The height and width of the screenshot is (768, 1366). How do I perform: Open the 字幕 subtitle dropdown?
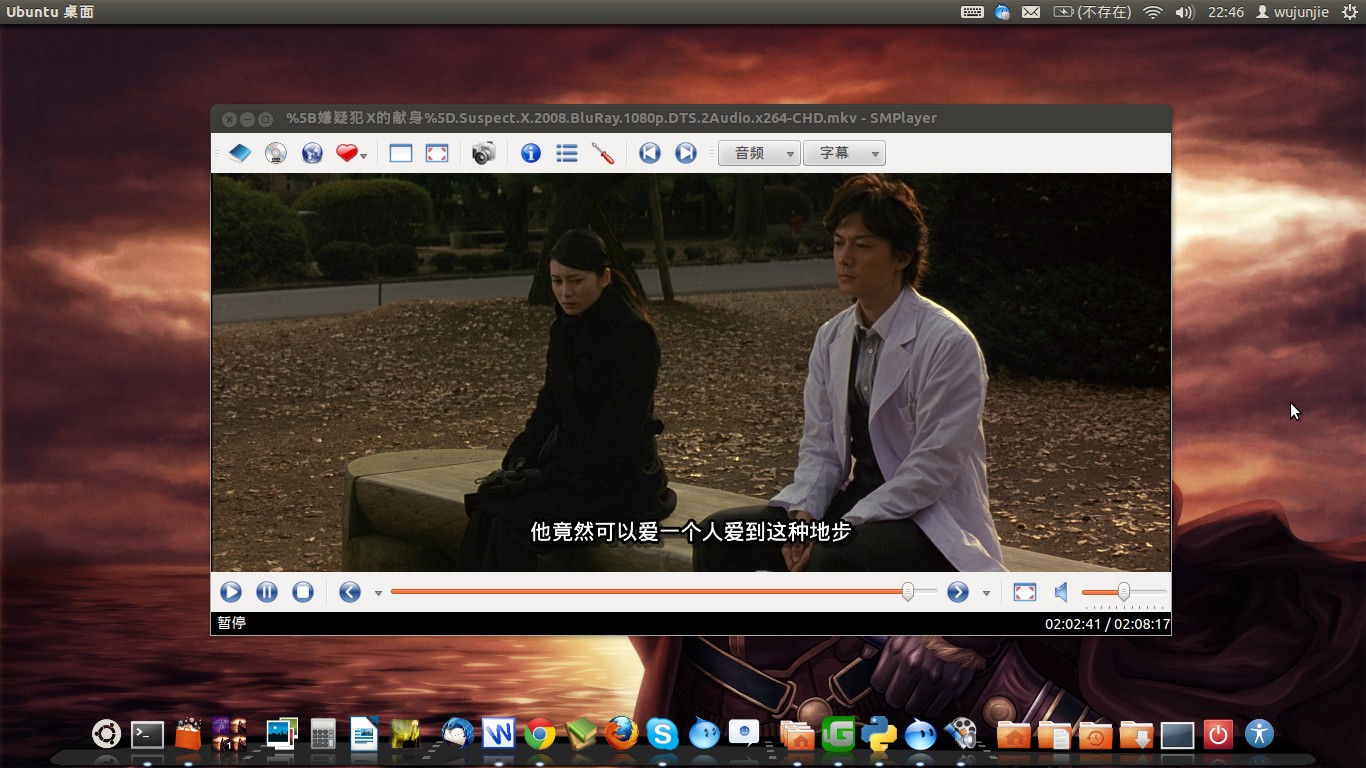[x=844, y=153]
